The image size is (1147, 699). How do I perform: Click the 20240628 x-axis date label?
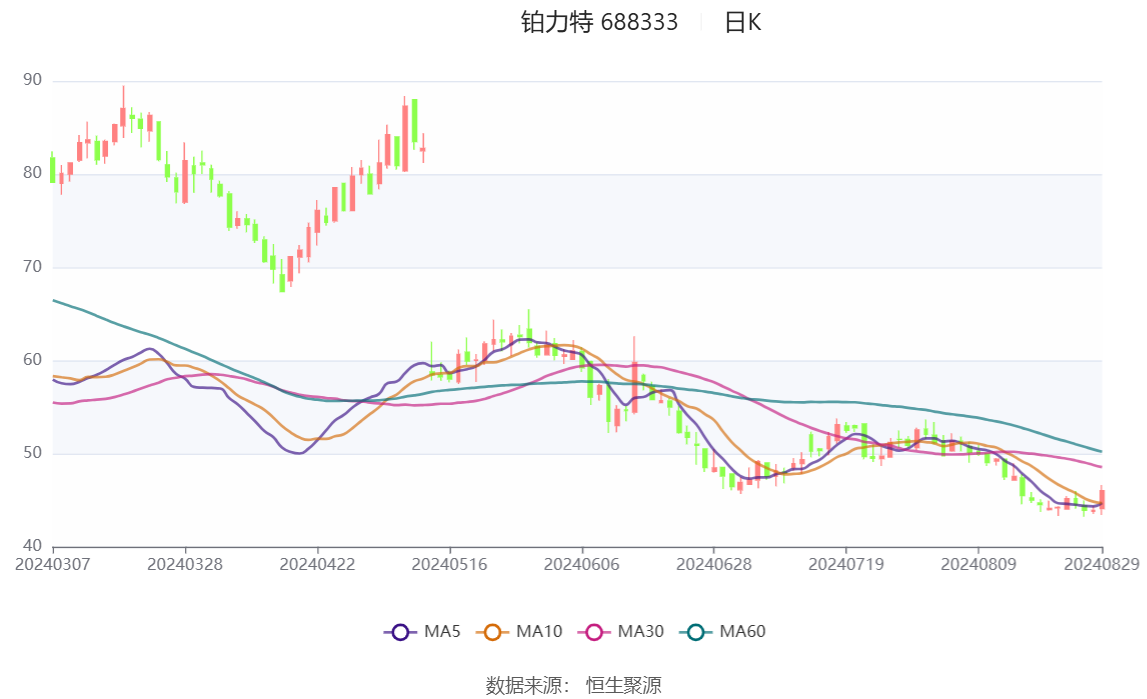click(x=714, y=565)
